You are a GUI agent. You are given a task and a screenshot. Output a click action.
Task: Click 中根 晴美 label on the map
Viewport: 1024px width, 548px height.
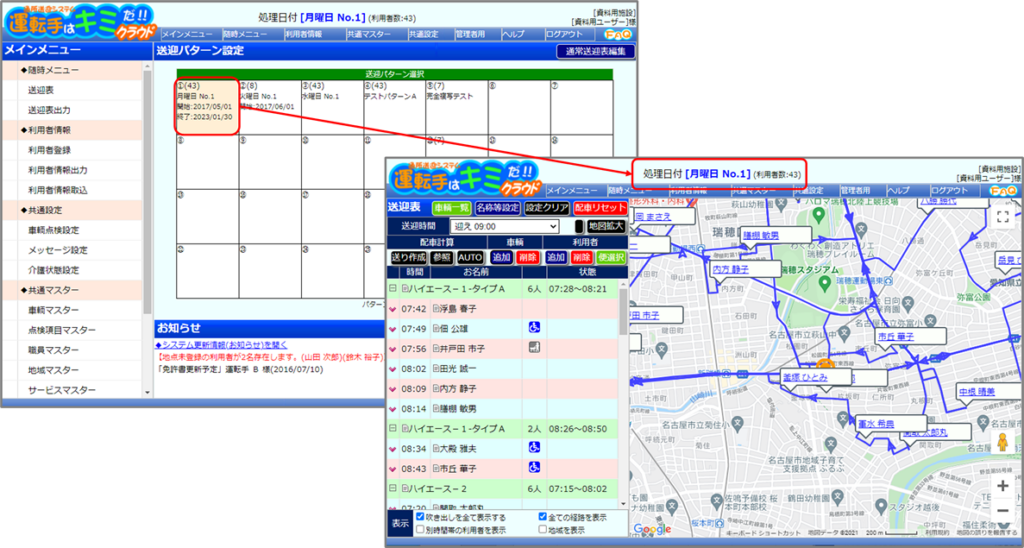(977, 391)
